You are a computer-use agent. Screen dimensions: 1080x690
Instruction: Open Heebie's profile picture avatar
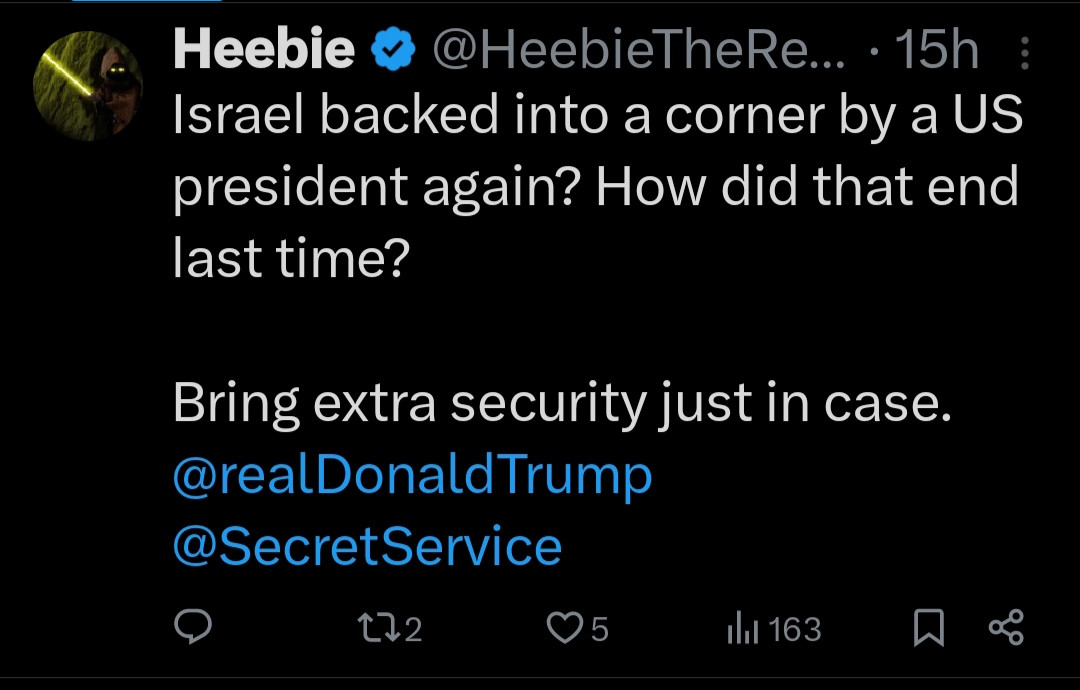[x=87, y=85]
